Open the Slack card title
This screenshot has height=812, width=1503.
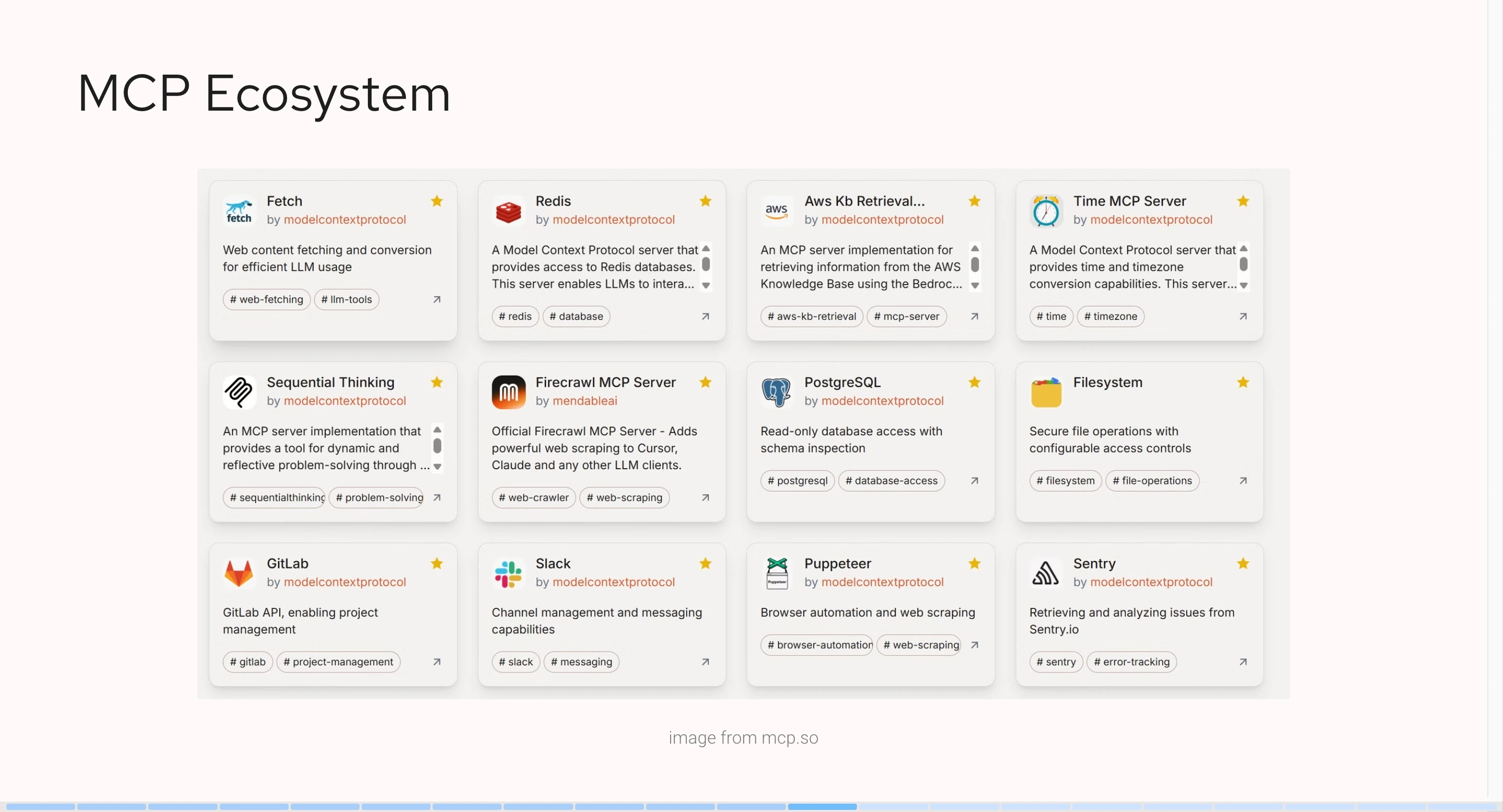point(553,564)
